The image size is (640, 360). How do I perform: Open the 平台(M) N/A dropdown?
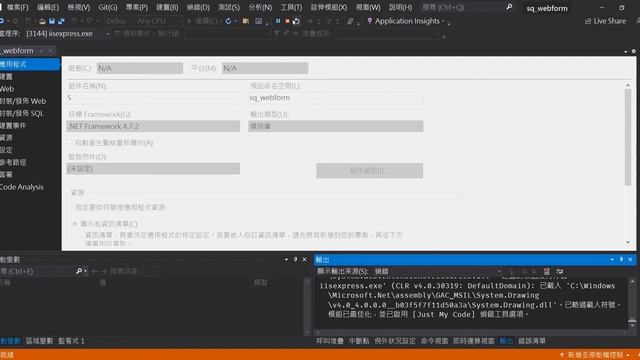click(x=265, y=68)
